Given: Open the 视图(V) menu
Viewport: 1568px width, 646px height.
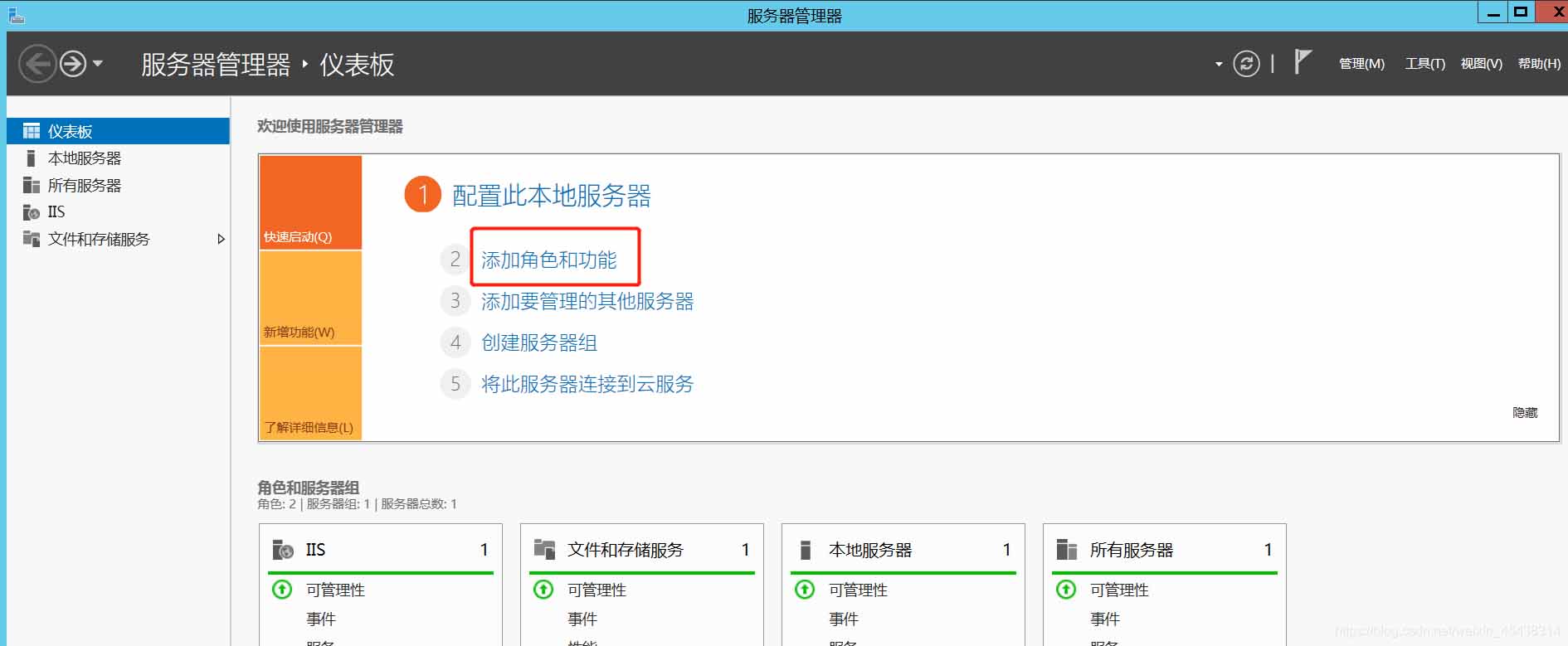Looking at the screenshot, I should pos(1481,64).
